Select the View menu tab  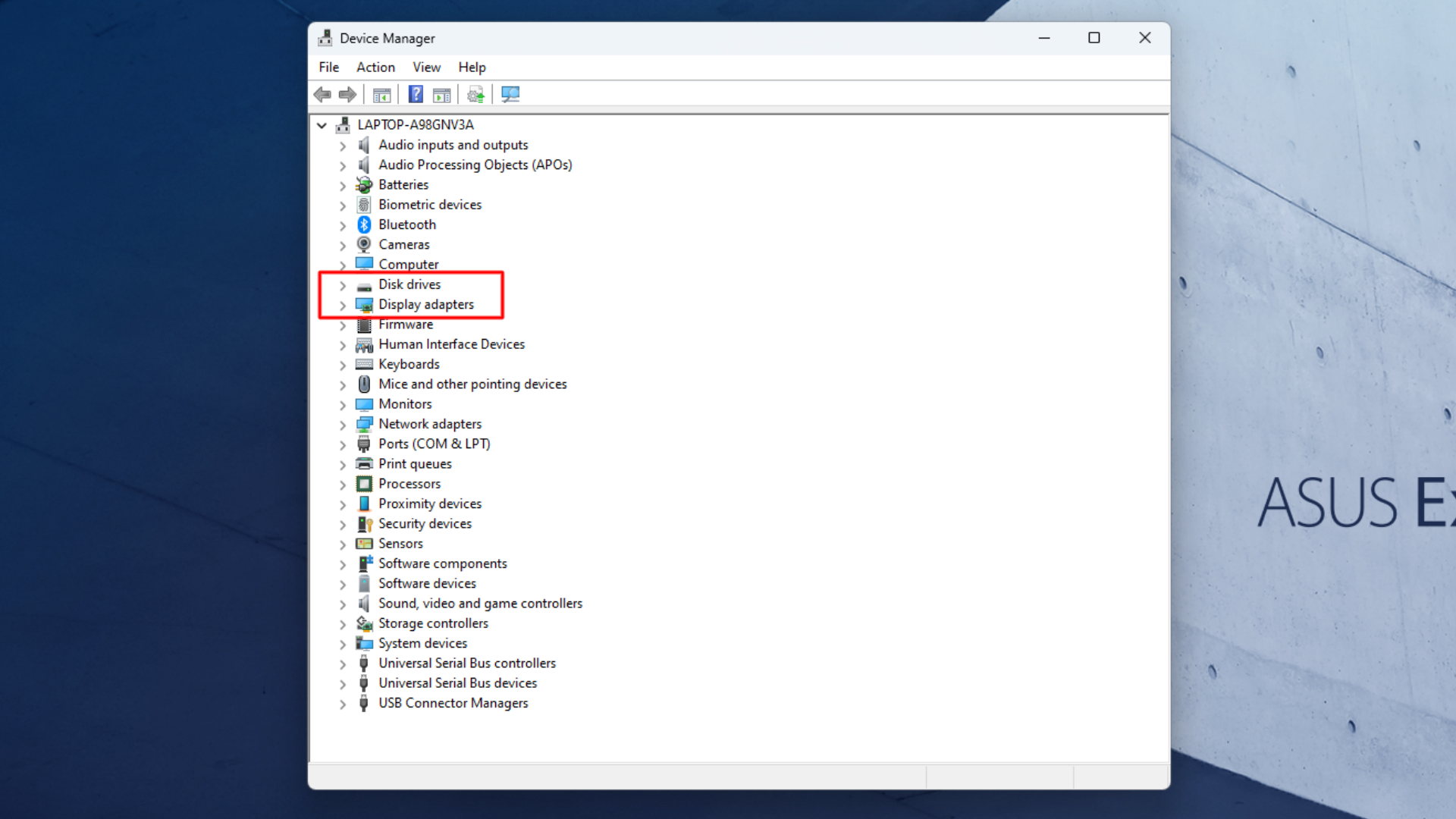coord(426,66)
